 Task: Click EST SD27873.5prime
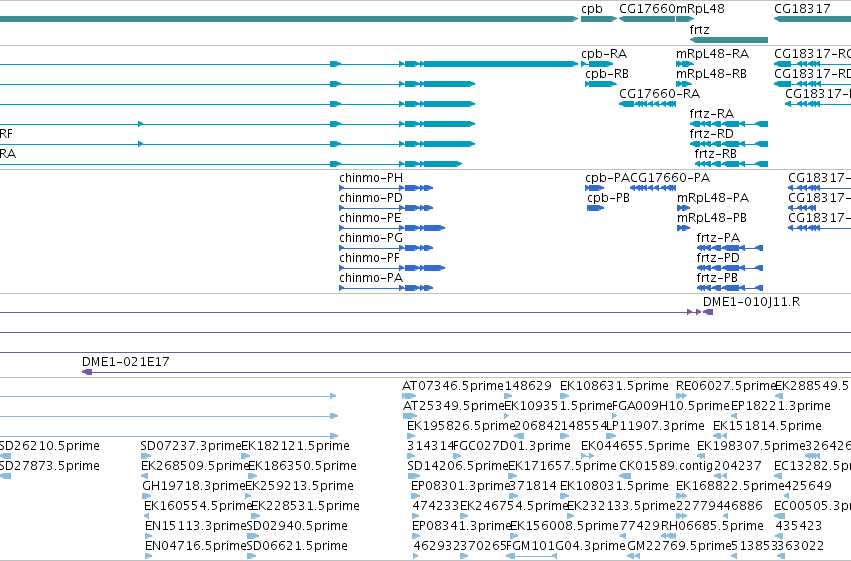pyautogui.click(x=5, y=476)
